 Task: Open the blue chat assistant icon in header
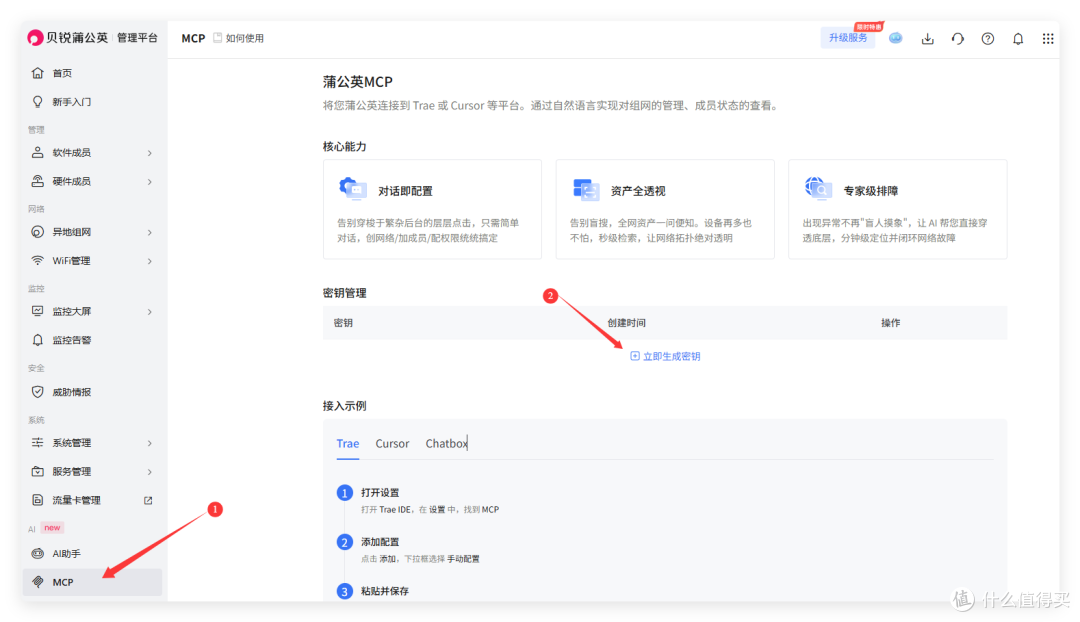[x=895, y=39]
